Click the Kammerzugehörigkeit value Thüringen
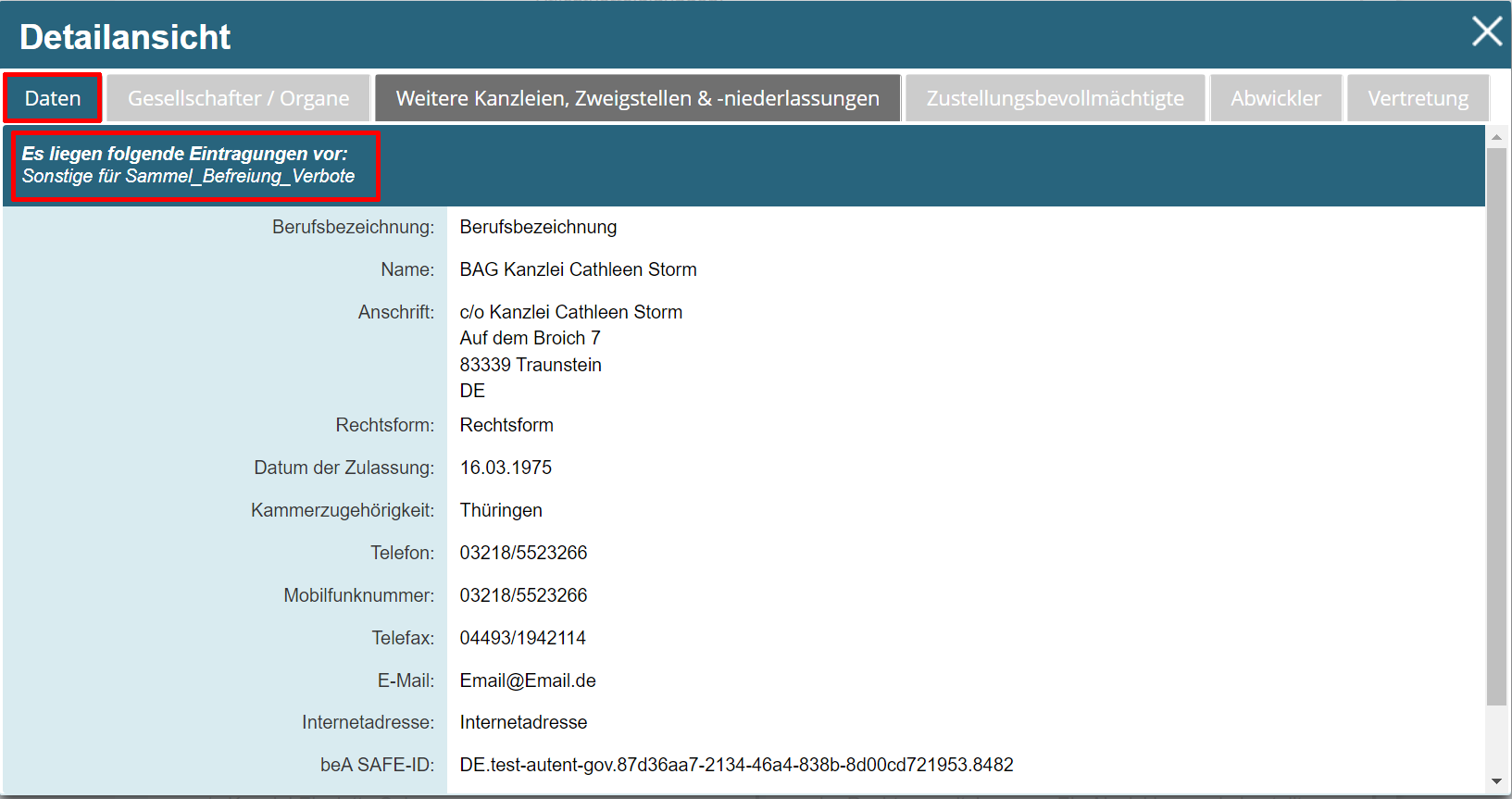Image resolution: width=1512 pixels, height=799 pixels. tap(501, 510)
